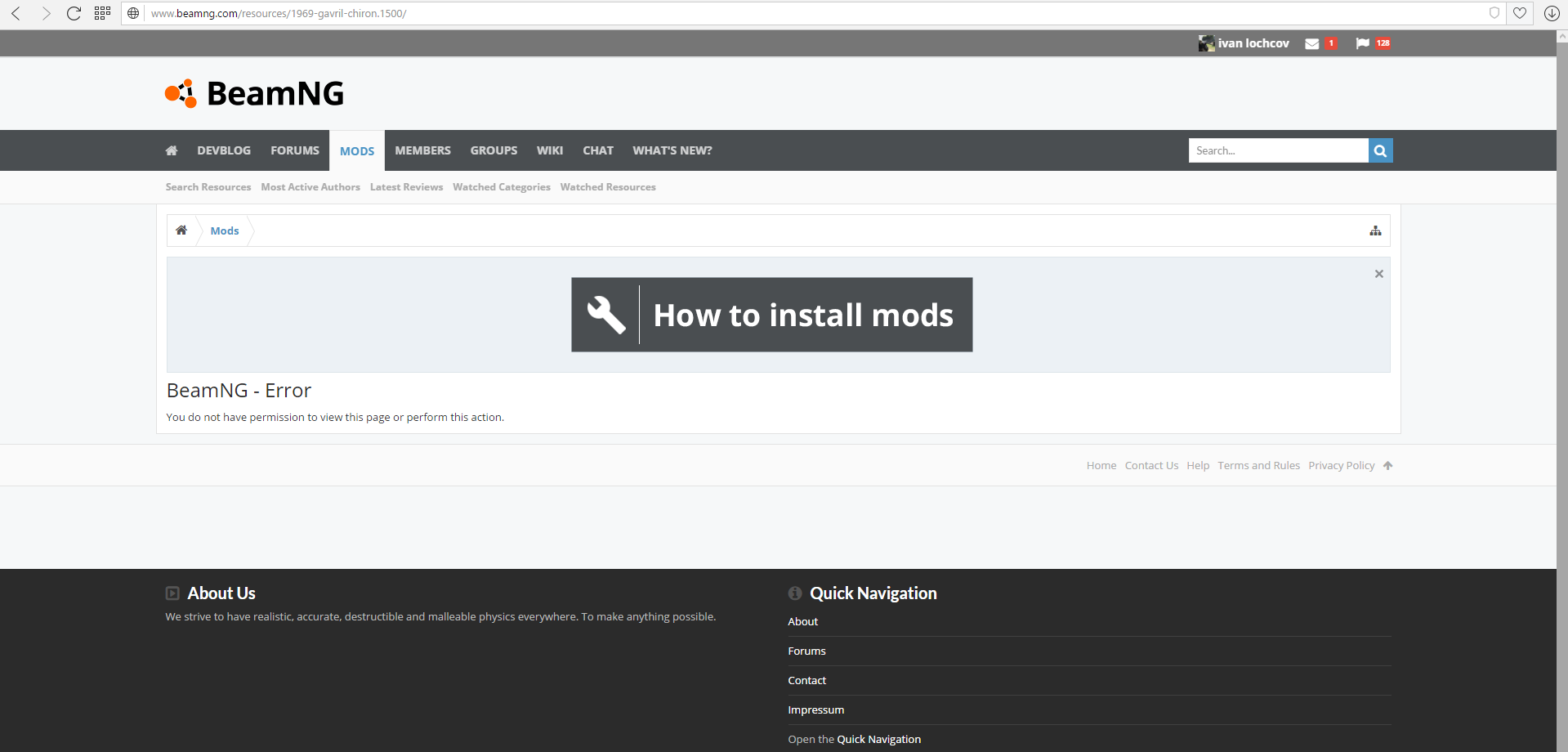Click the How to install mods banner
1568x752 pixels.
point(772,315)
